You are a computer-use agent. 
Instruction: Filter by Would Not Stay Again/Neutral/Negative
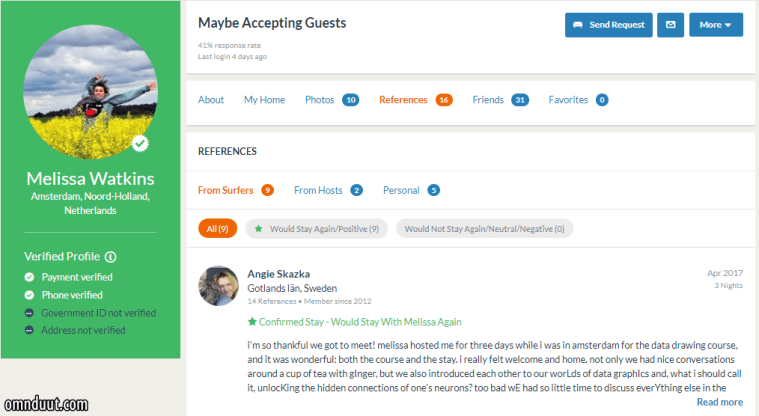click(x=484, y=229)
